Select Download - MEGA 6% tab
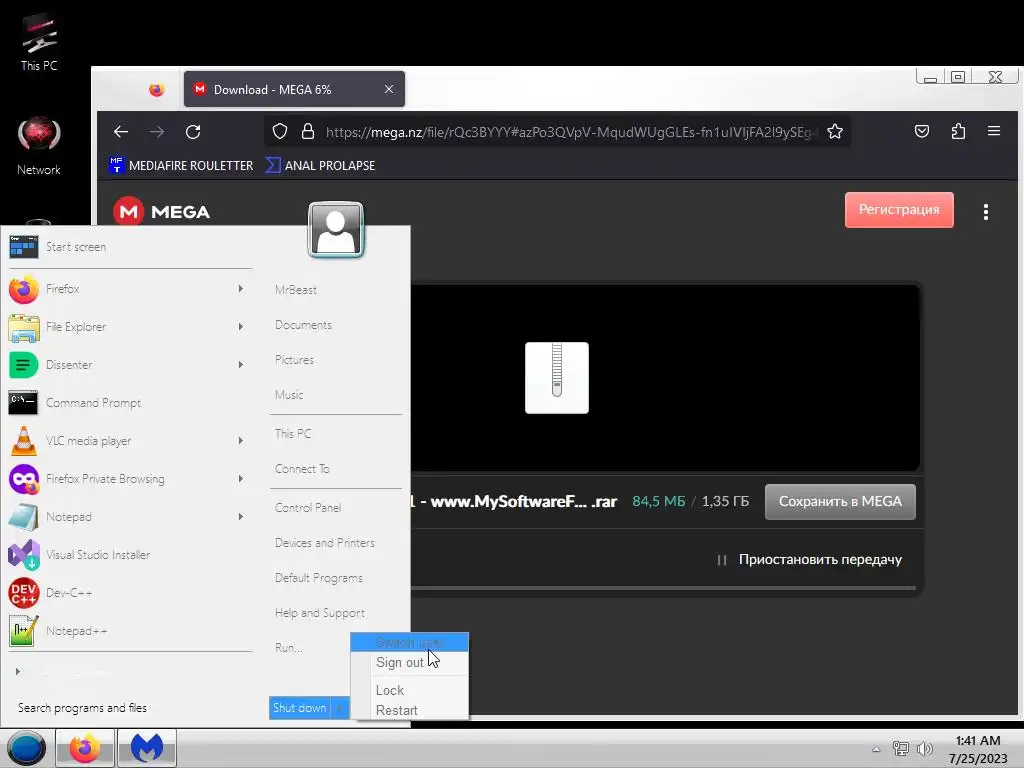 tap(294, 89)
